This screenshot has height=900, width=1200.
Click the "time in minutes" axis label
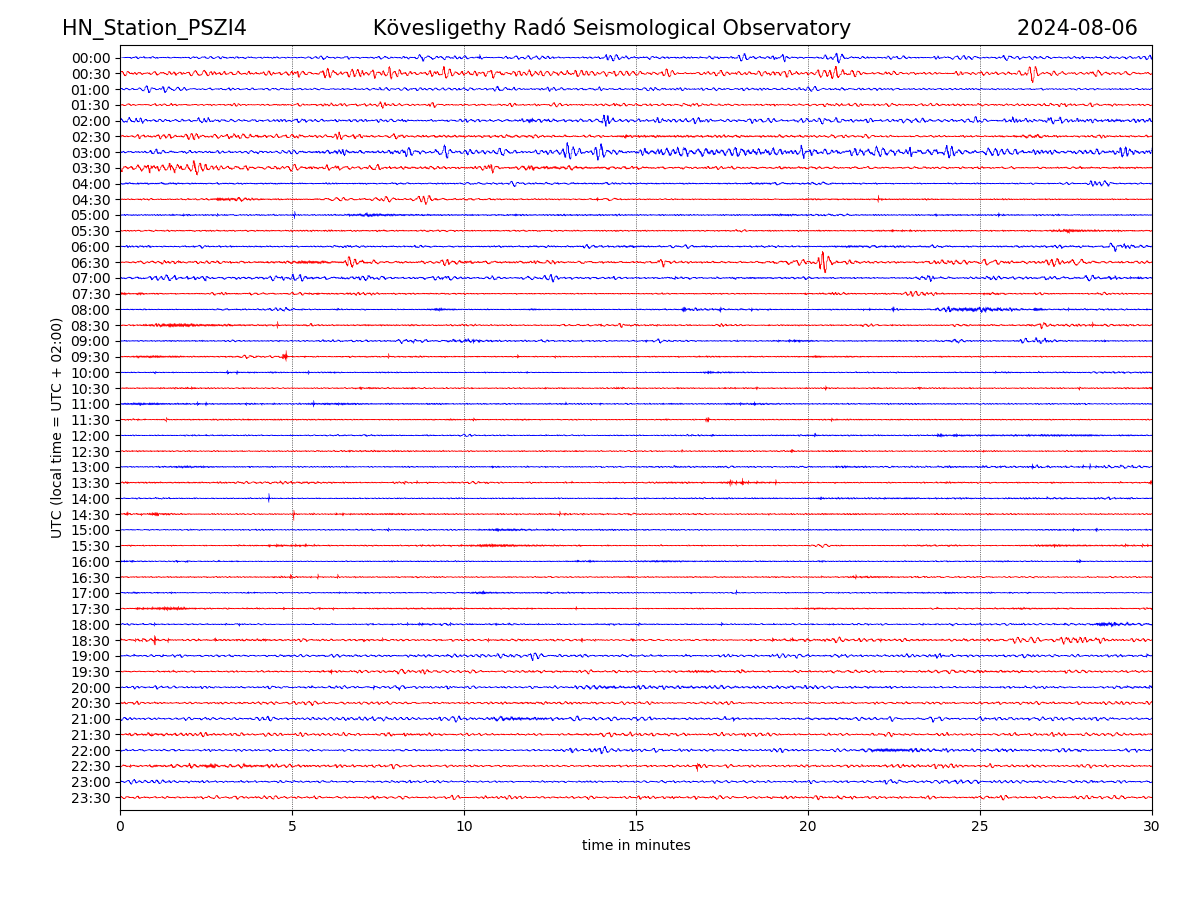point(636,846)
